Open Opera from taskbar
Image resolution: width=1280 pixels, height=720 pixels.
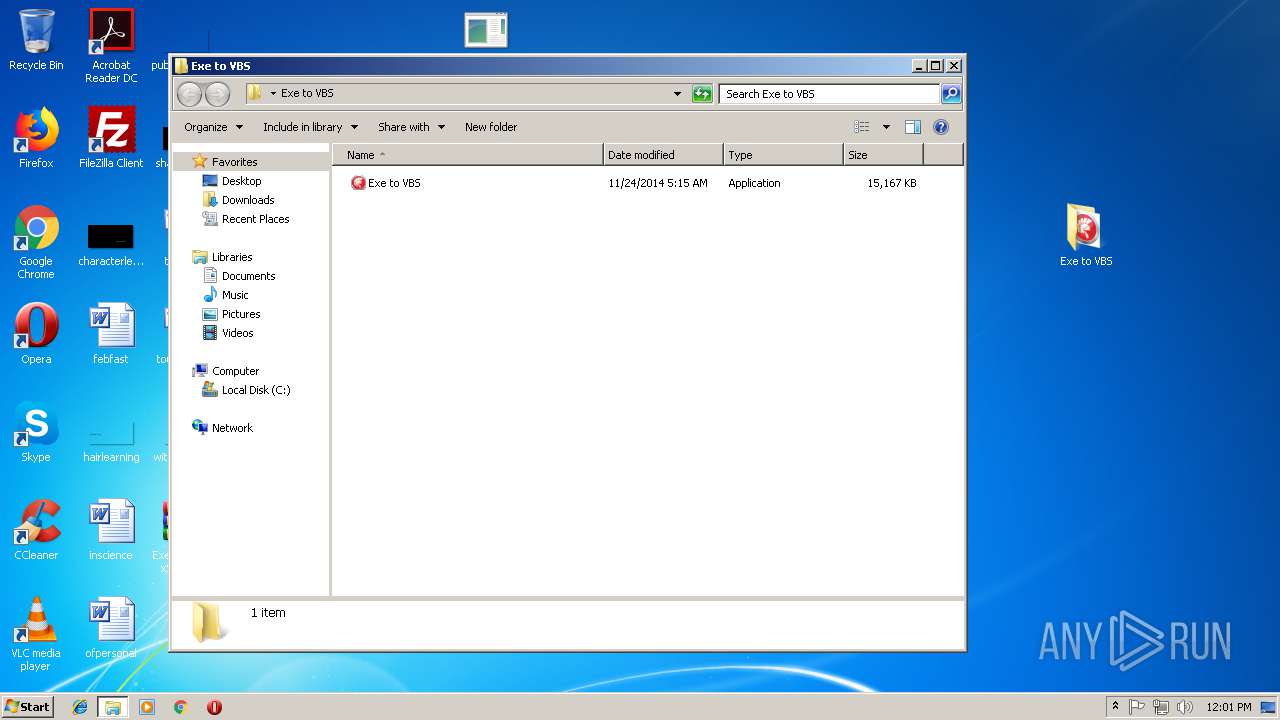click(214, 707)
